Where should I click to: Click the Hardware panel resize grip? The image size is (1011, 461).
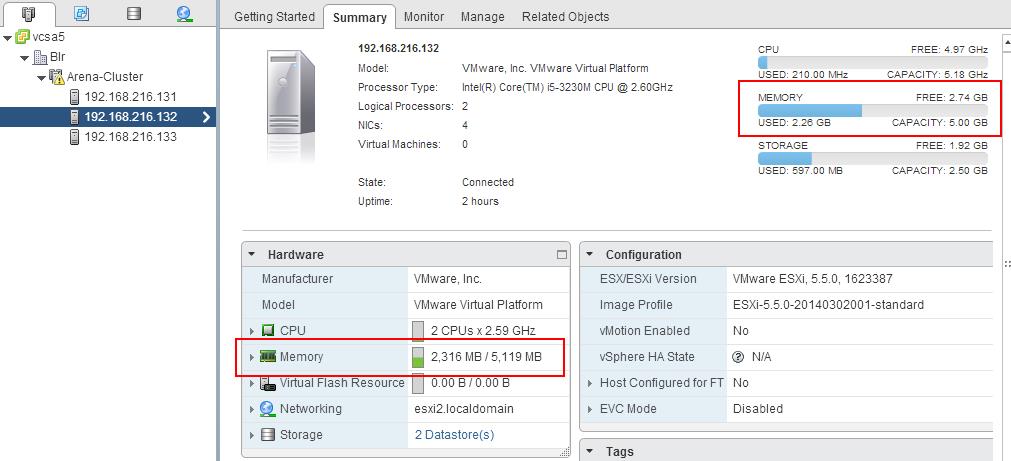click(565, 452)
